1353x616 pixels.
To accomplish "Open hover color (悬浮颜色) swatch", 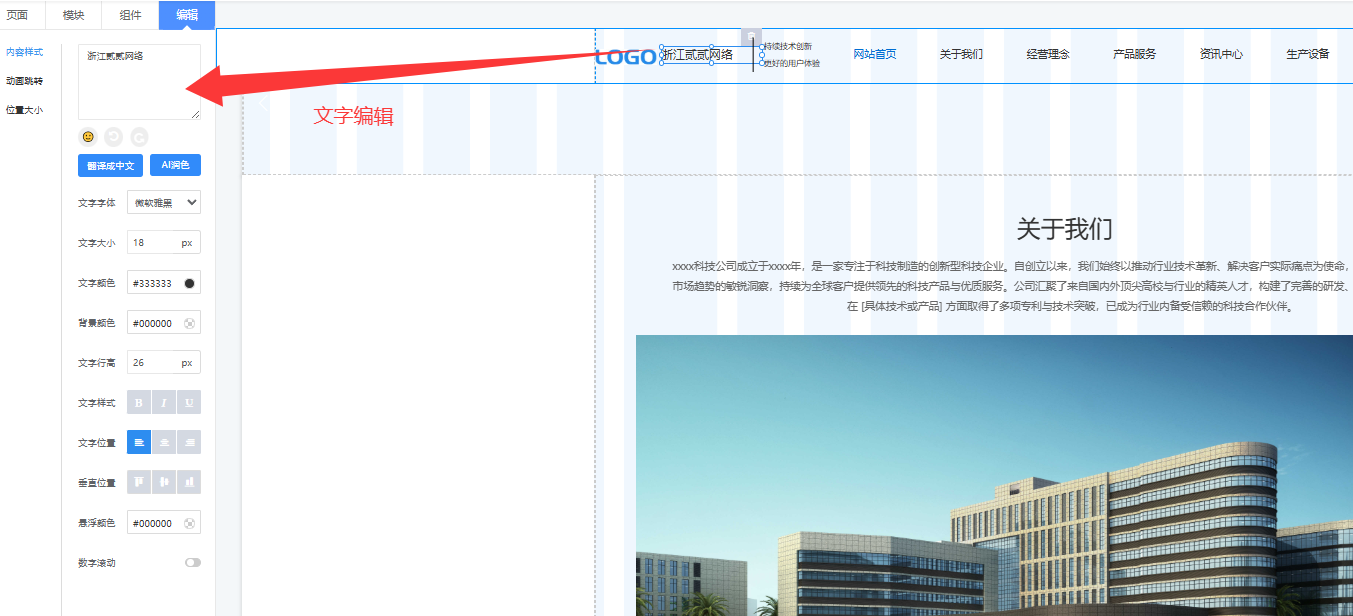I will 189,523.
